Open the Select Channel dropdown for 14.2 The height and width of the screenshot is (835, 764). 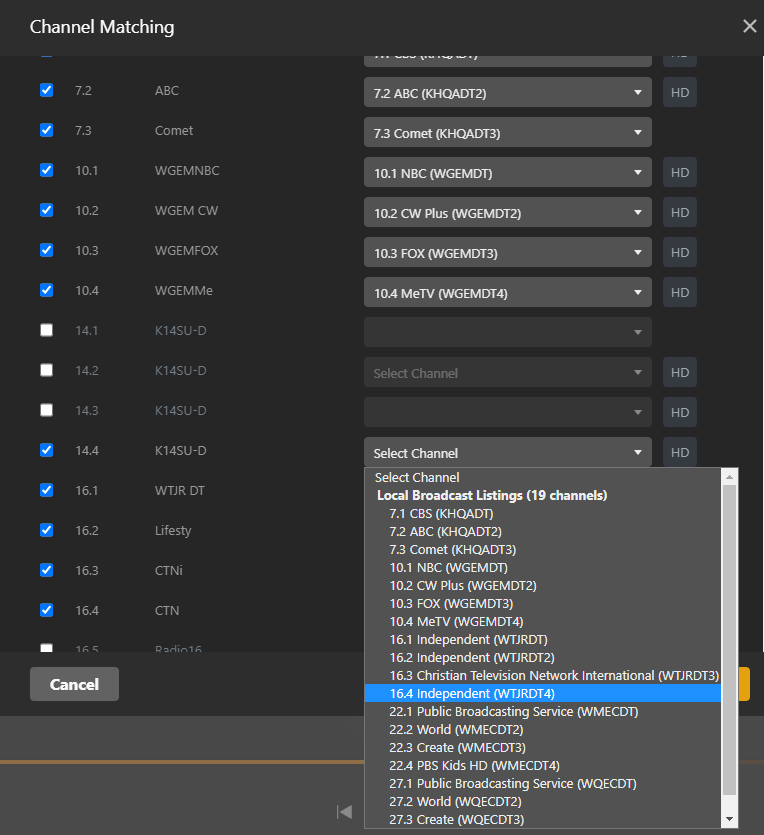point(508,372)
